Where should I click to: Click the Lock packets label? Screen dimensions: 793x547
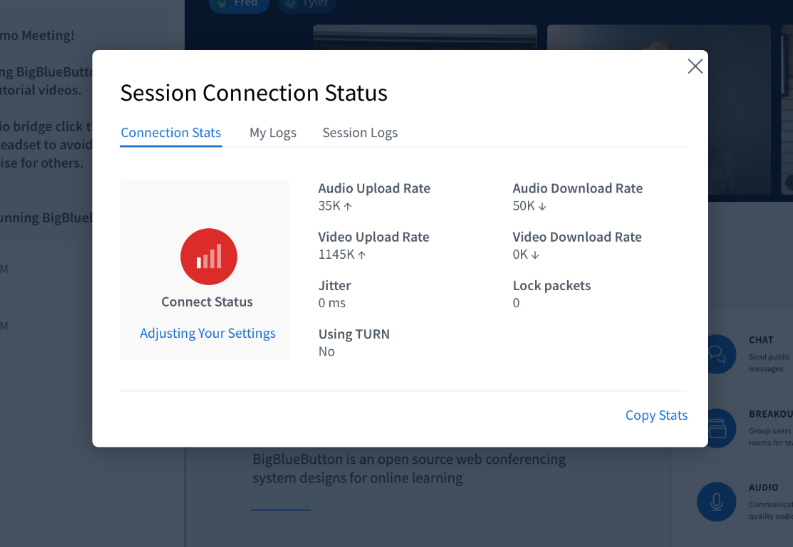click(552, 286)
